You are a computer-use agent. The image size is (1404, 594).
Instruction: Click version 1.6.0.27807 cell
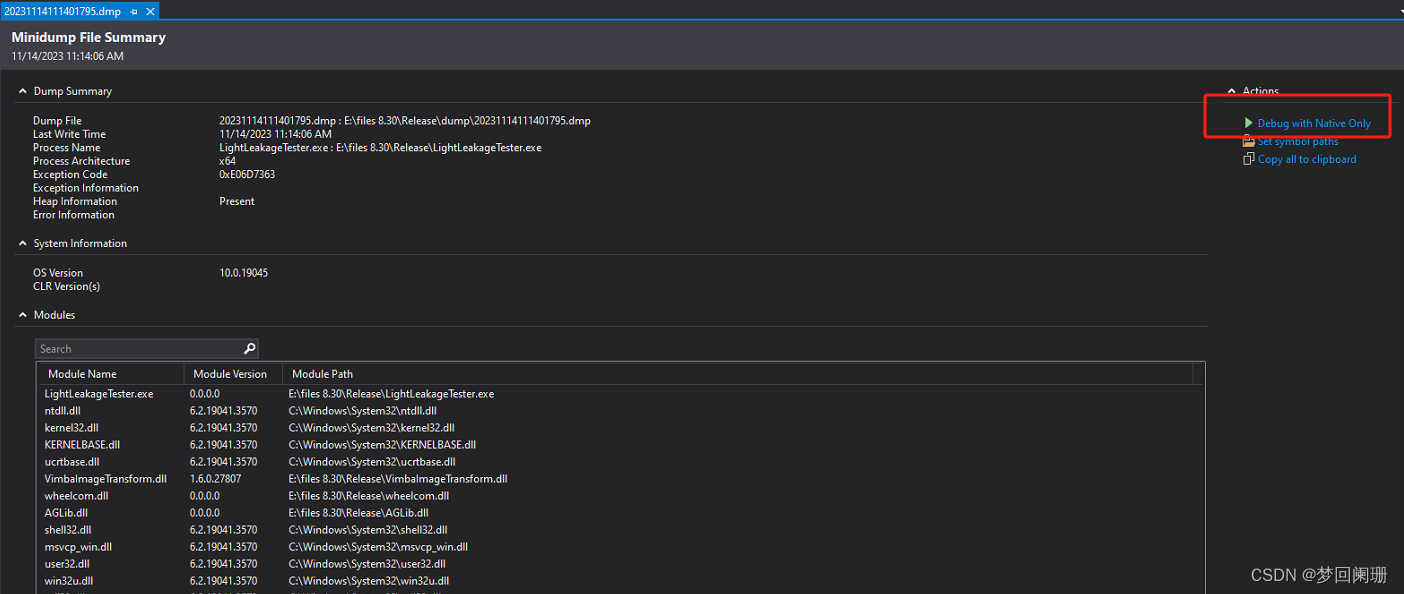[x=215, y=479]
